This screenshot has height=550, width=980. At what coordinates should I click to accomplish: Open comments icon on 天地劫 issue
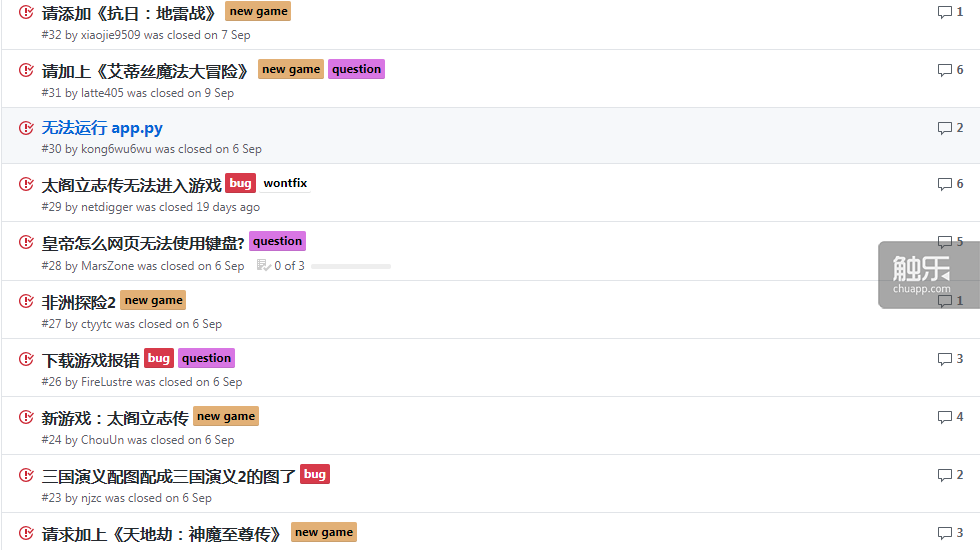pyautogui.click(x=944, y=533)
